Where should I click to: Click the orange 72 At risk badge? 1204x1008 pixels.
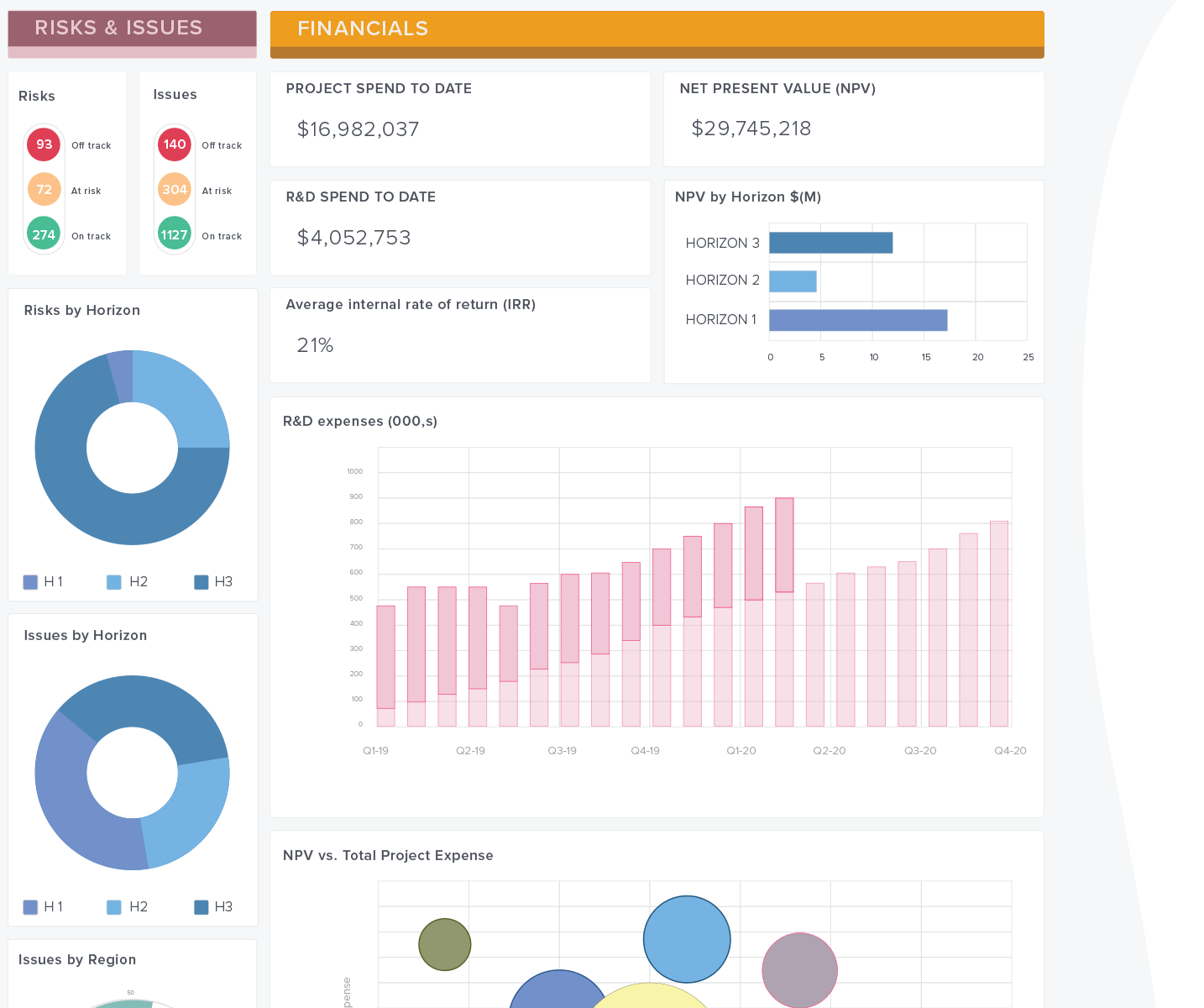pos(44,190)
